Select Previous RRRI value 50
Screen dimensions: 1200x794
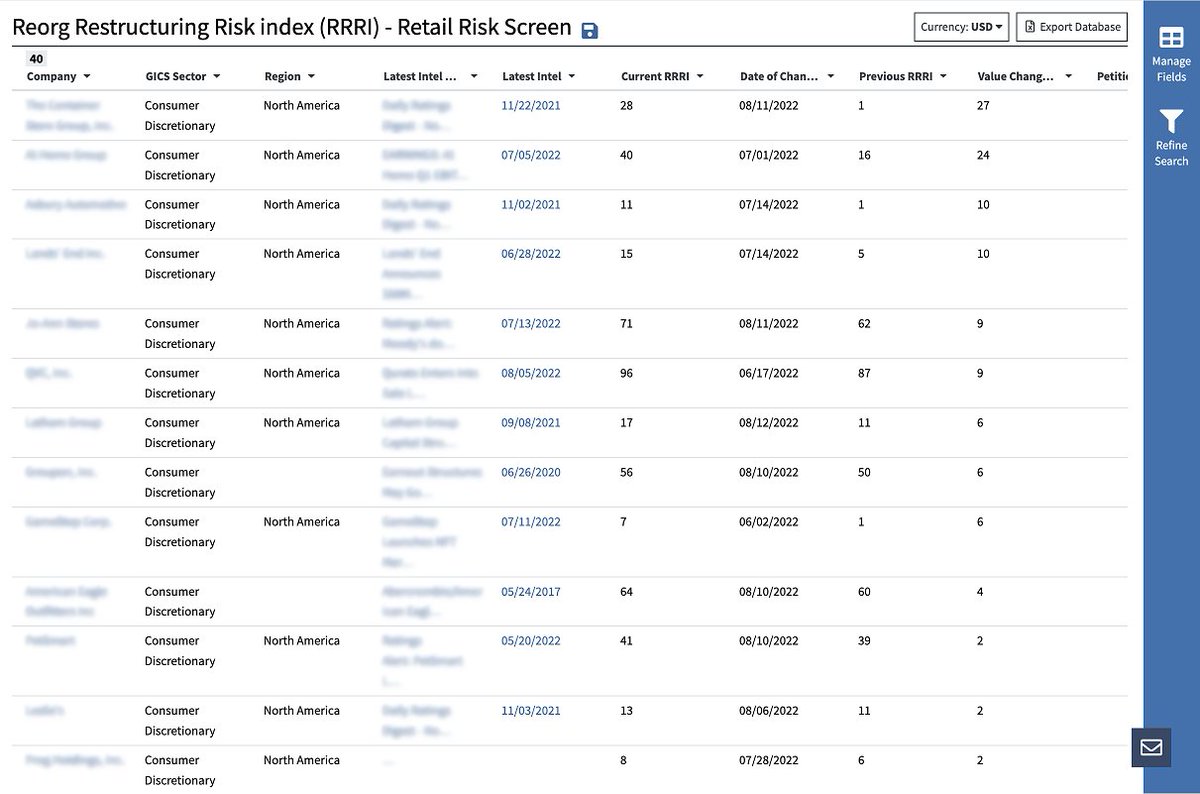pos(865,472)
